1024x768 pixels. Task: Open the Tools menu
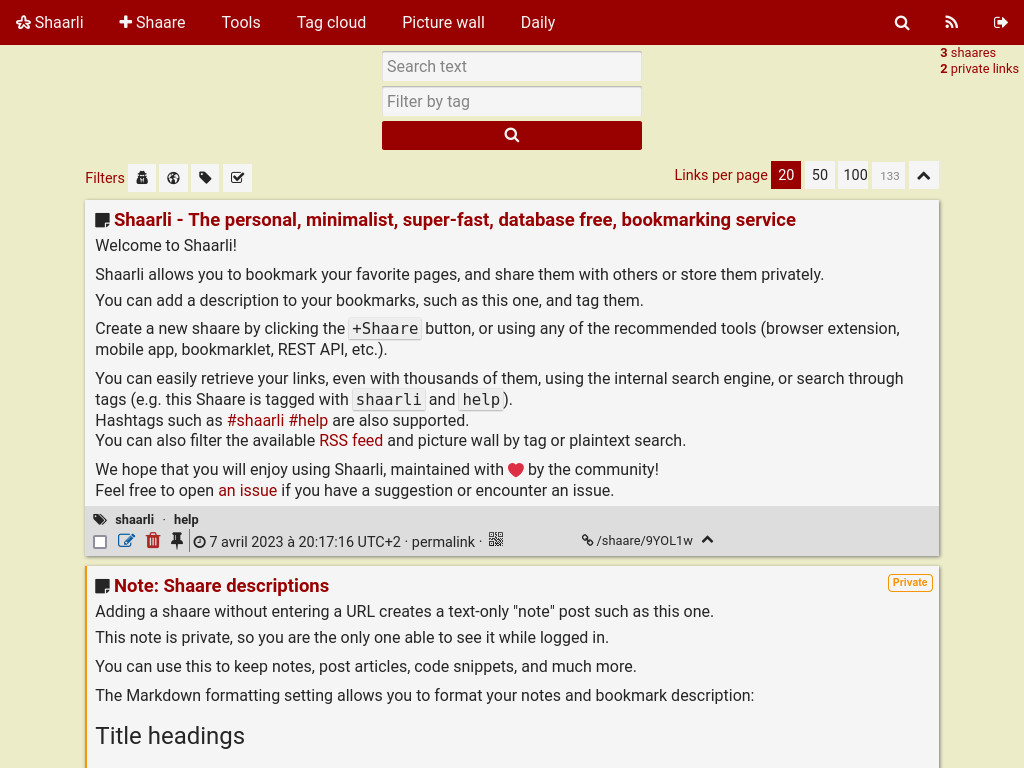tap(241, 23)
